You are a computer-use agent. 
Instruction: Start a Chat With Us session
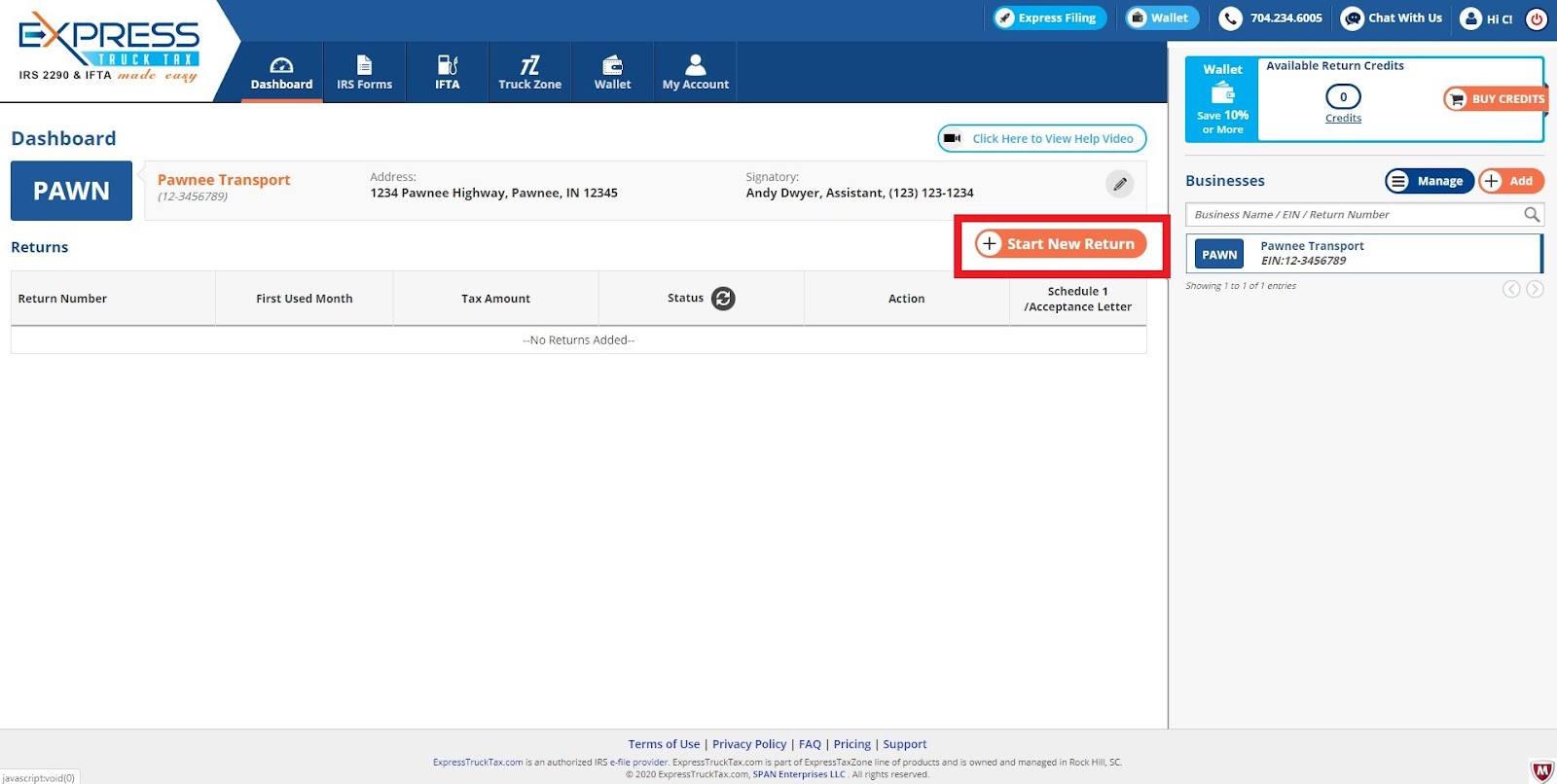coord(1392,18)
